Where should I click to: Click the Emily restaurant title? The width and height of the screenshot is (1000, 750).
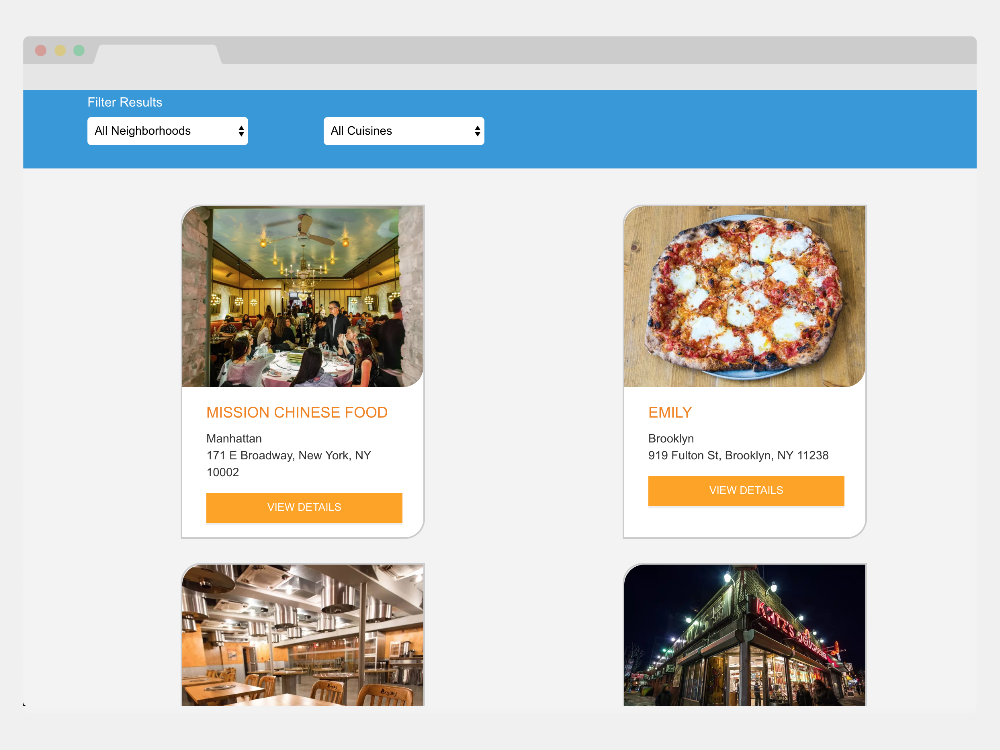click(670, 413)
